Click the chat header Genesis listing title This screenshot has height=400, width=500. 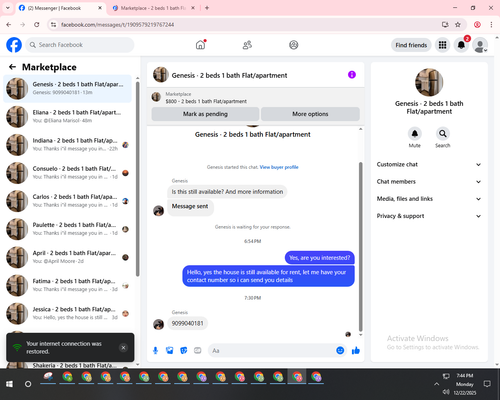(x=229, y=75)
